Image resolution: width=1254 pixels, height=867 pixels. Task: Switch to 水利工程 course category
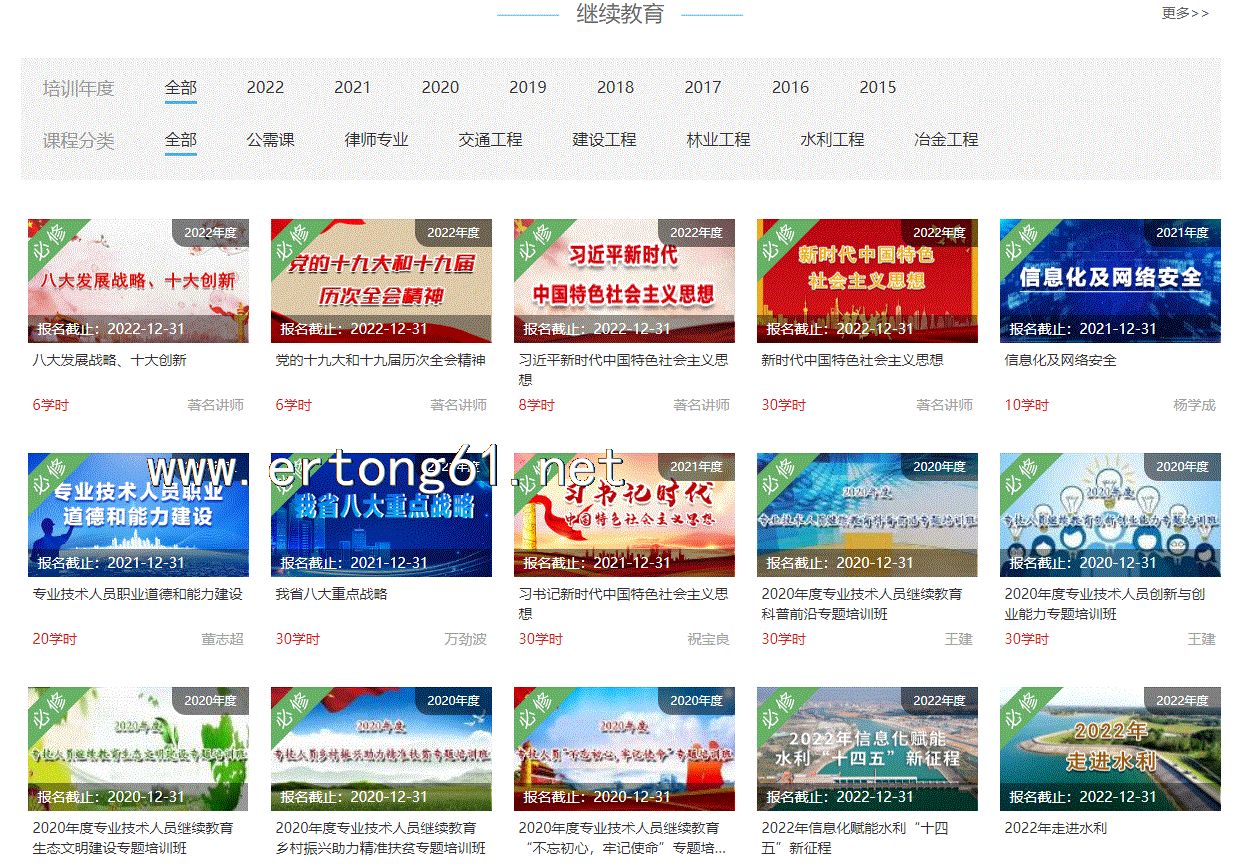point(832,140)
